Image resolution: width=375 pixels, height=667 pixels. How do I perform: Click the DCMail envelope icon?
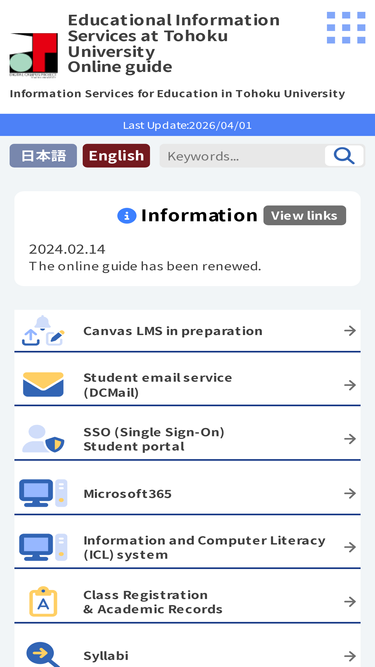[43, 385]
